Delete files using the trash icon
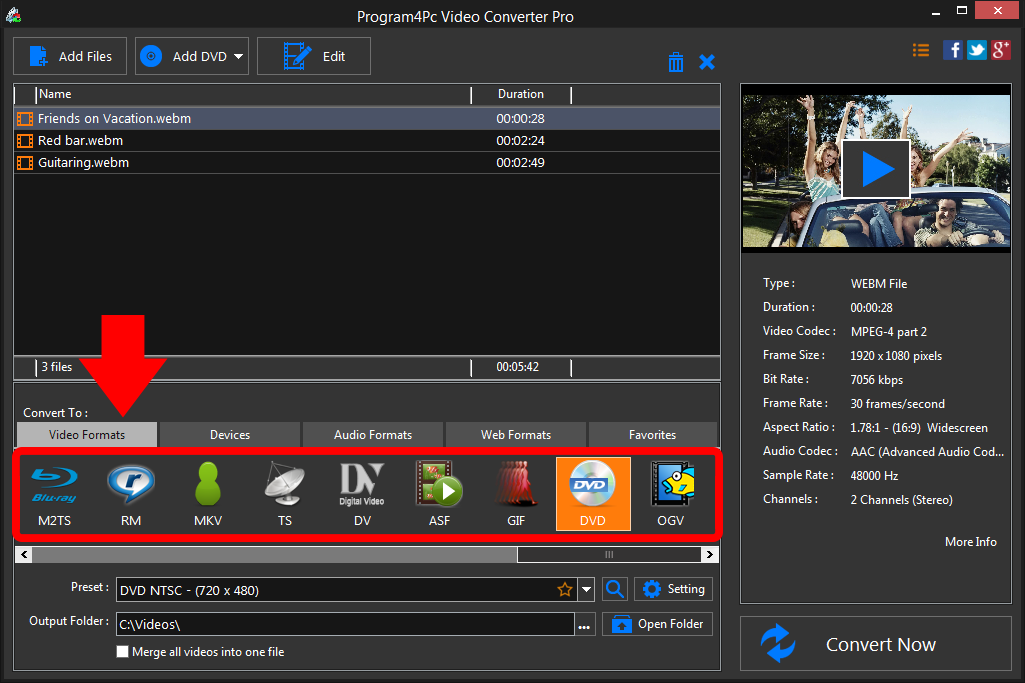Viewport: 1025px width, 683px height. [676, 61]
